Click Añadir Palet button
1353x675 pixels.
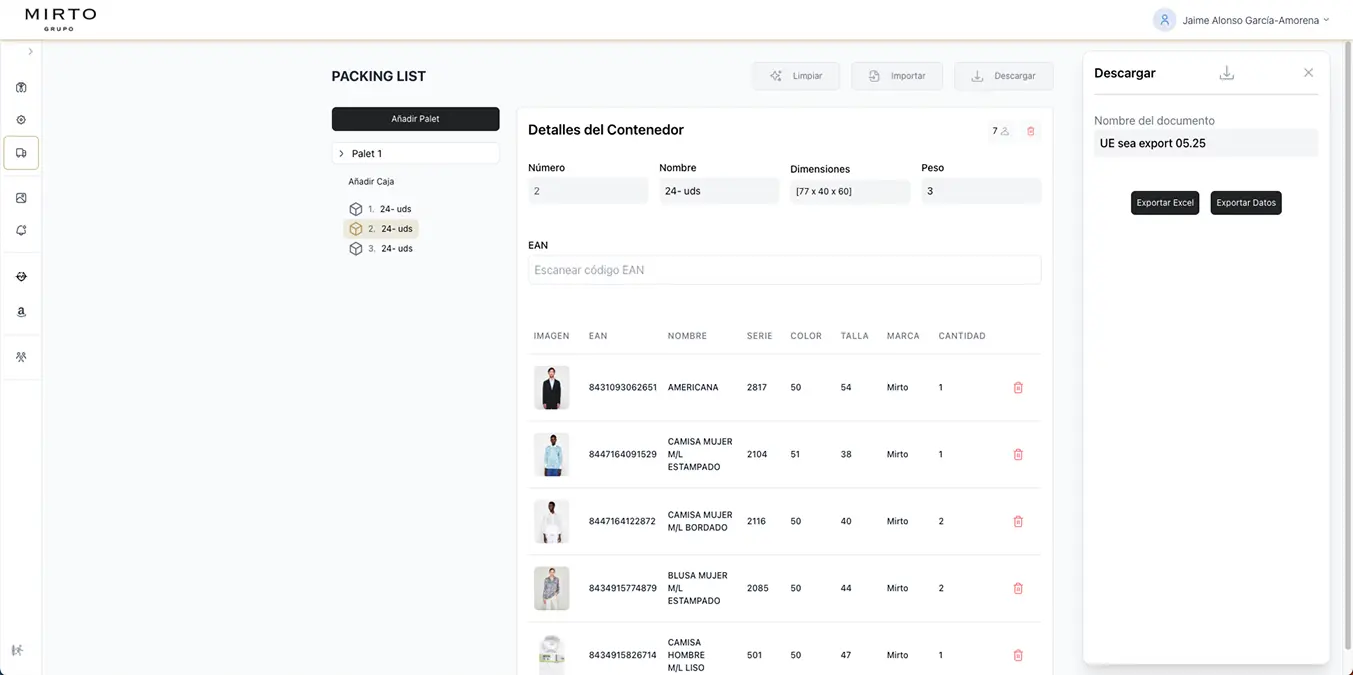click(x=415, y=119)
